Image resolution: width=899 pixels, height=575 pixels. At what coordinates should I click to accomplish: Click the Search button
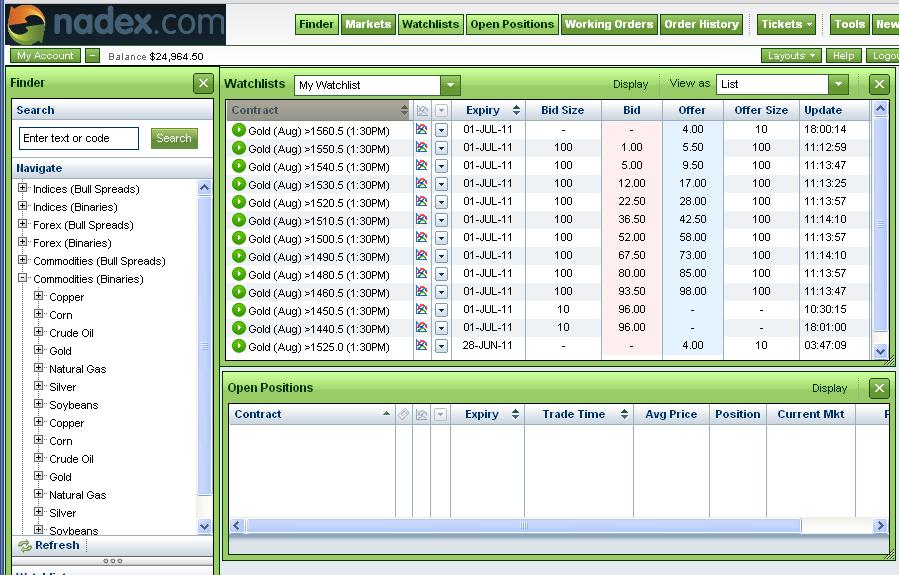(x=173, y=138)
